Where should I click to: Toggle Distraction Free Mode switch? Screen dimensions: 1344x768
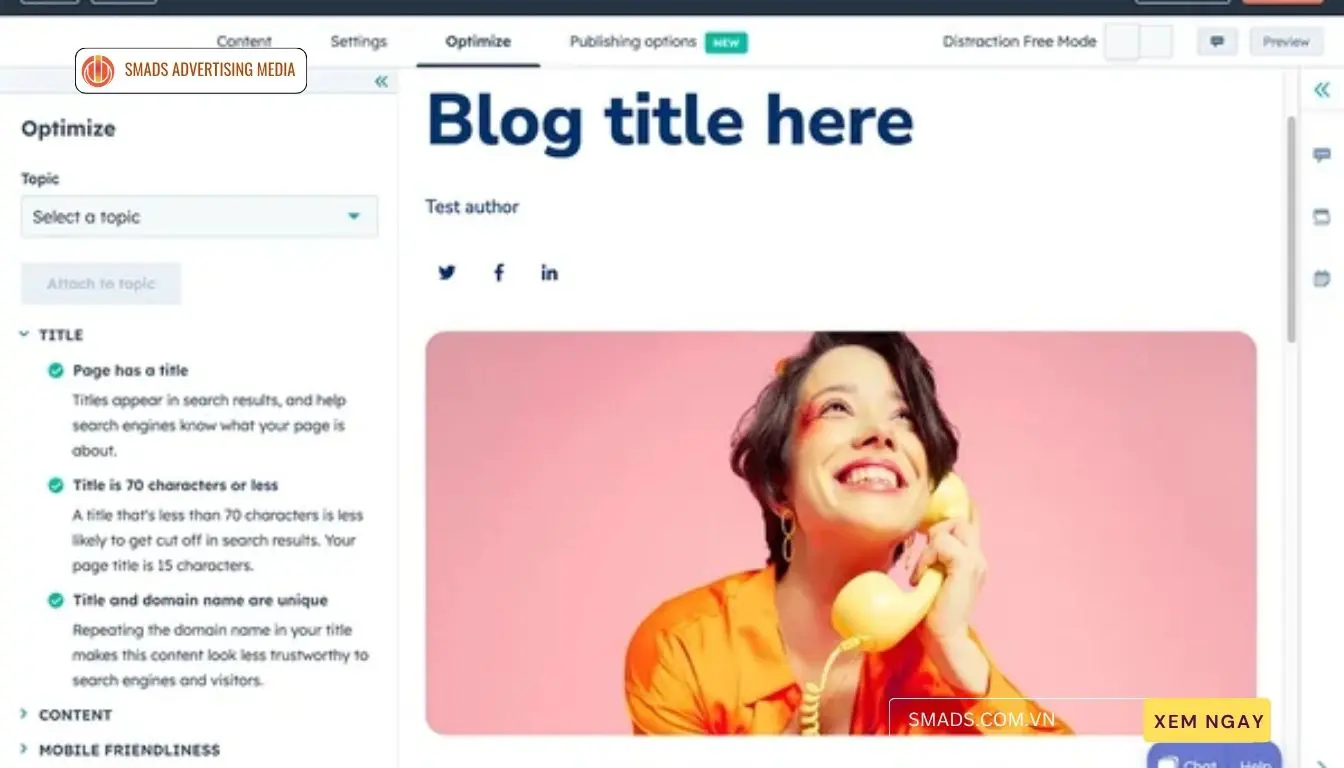click(1139, 42)
